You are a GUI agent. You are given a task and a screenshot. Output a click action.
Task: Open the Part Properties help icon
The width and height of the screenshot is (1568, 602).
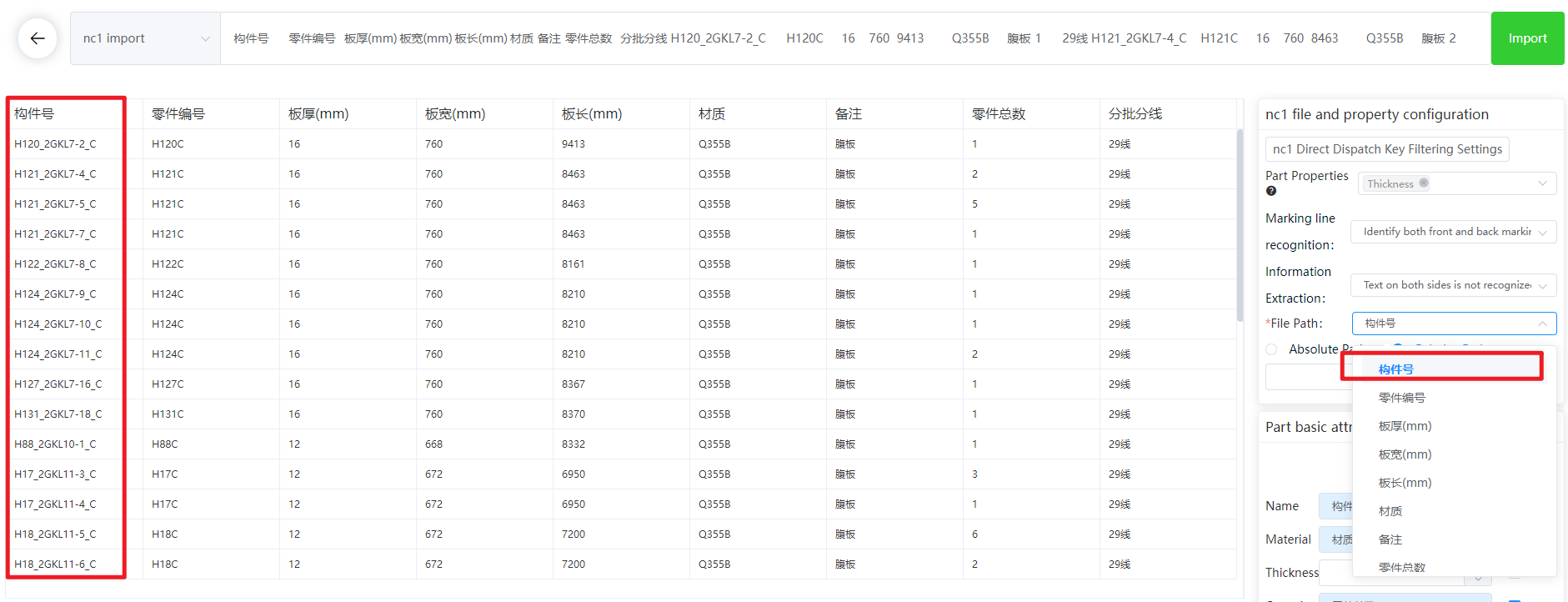click(x=1271, y=191)
